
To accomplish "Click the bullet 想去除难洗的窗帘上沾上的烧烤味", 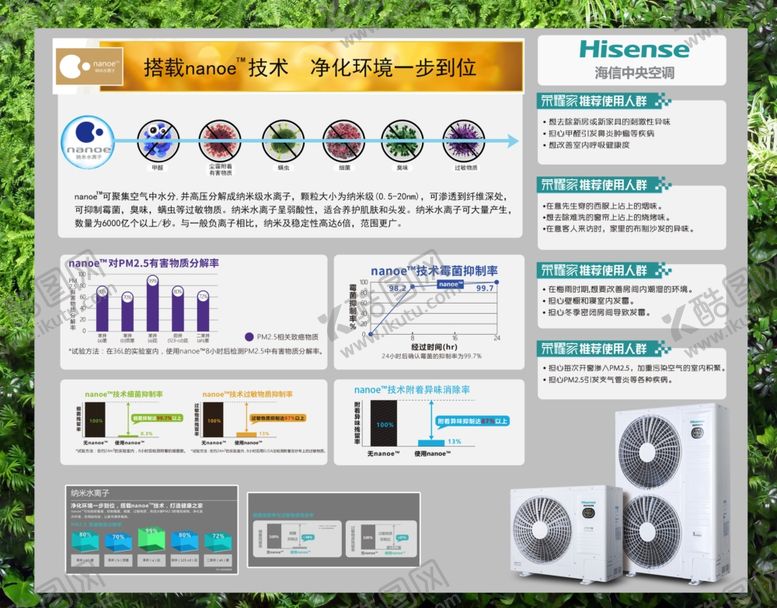I will (x=607, y=217).
